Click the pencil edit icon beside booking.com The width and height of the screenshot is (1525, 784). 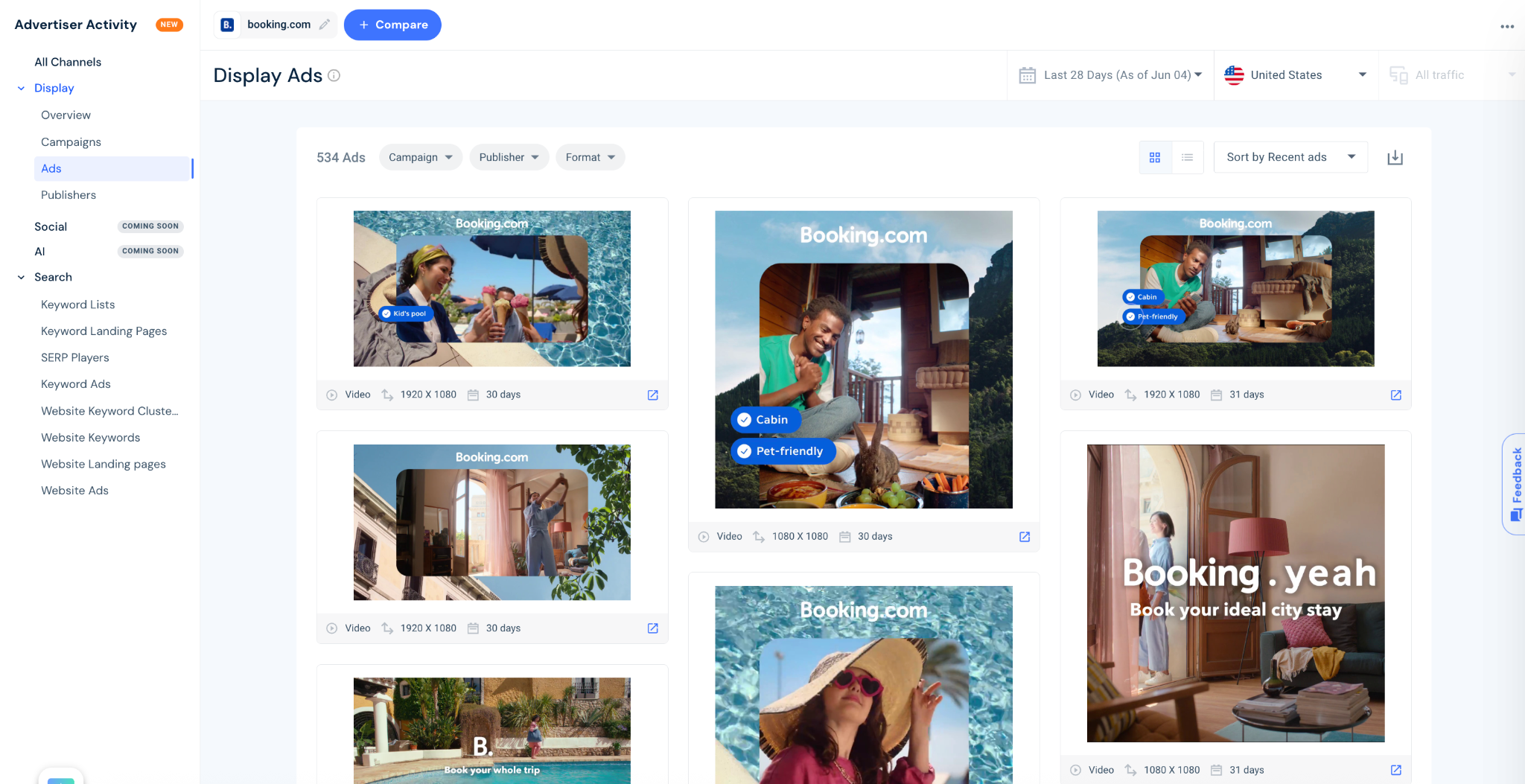[325, 25]
